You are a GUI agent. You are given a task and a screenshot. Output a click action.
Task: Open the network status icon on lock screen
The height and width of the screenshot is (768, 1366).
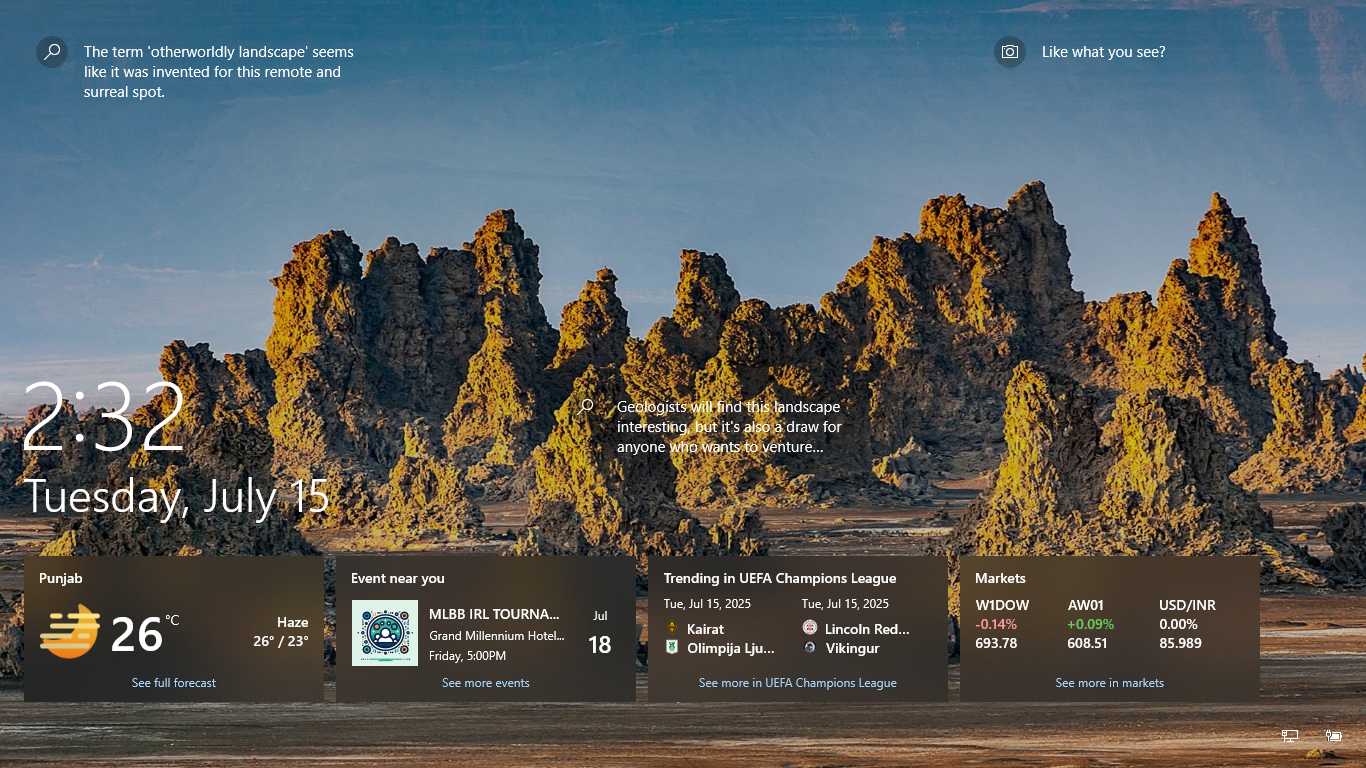[1290, 736]
